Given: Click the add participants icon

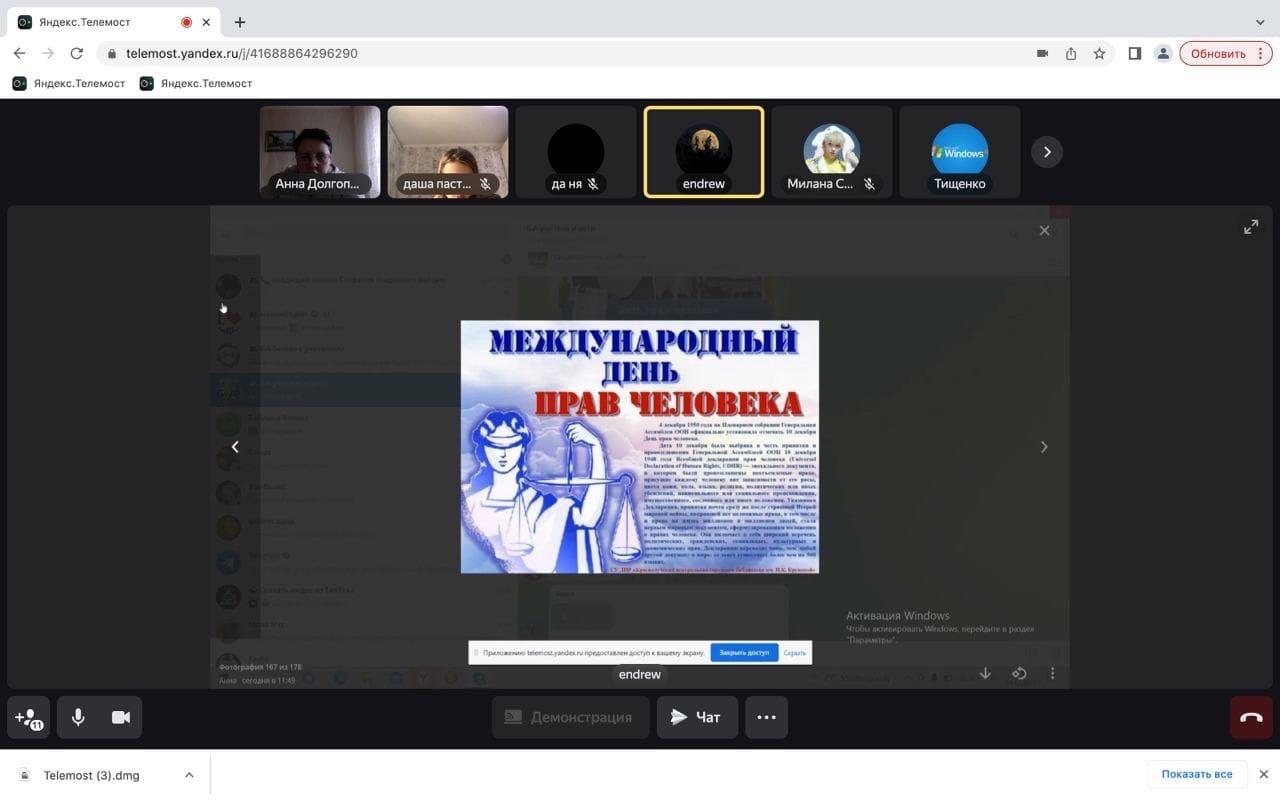Looking at the screenshot, I should pyautogui.click(x=28, y=717).
